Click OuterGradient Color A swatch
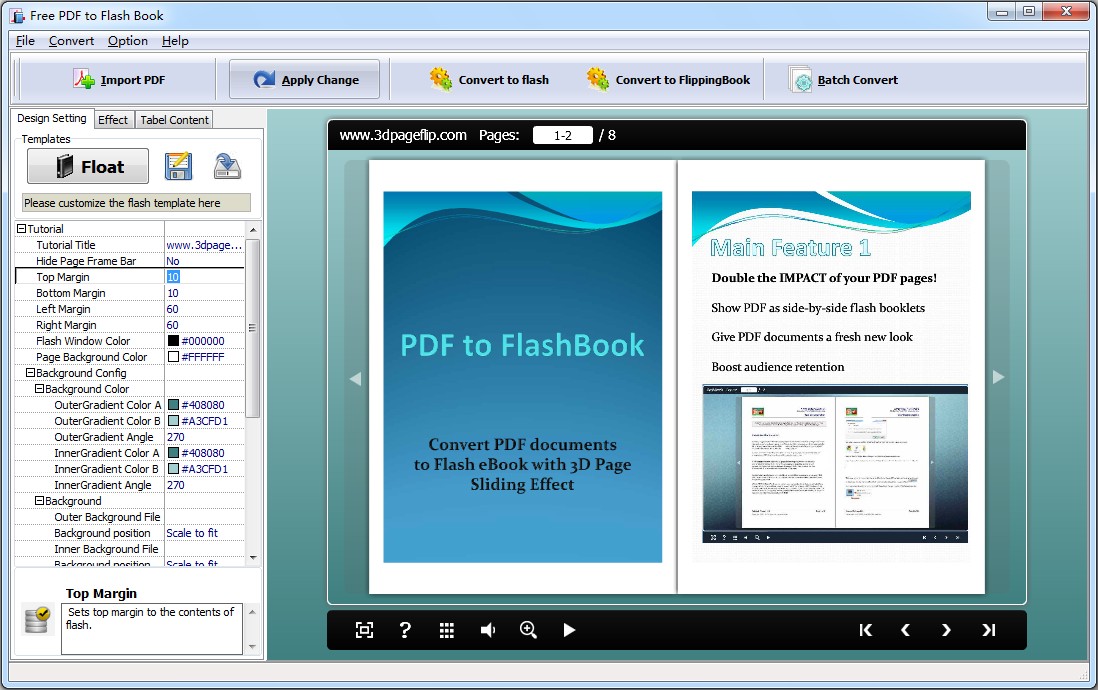The width and height of the screenshot is (1098, 690). point(174,405)
